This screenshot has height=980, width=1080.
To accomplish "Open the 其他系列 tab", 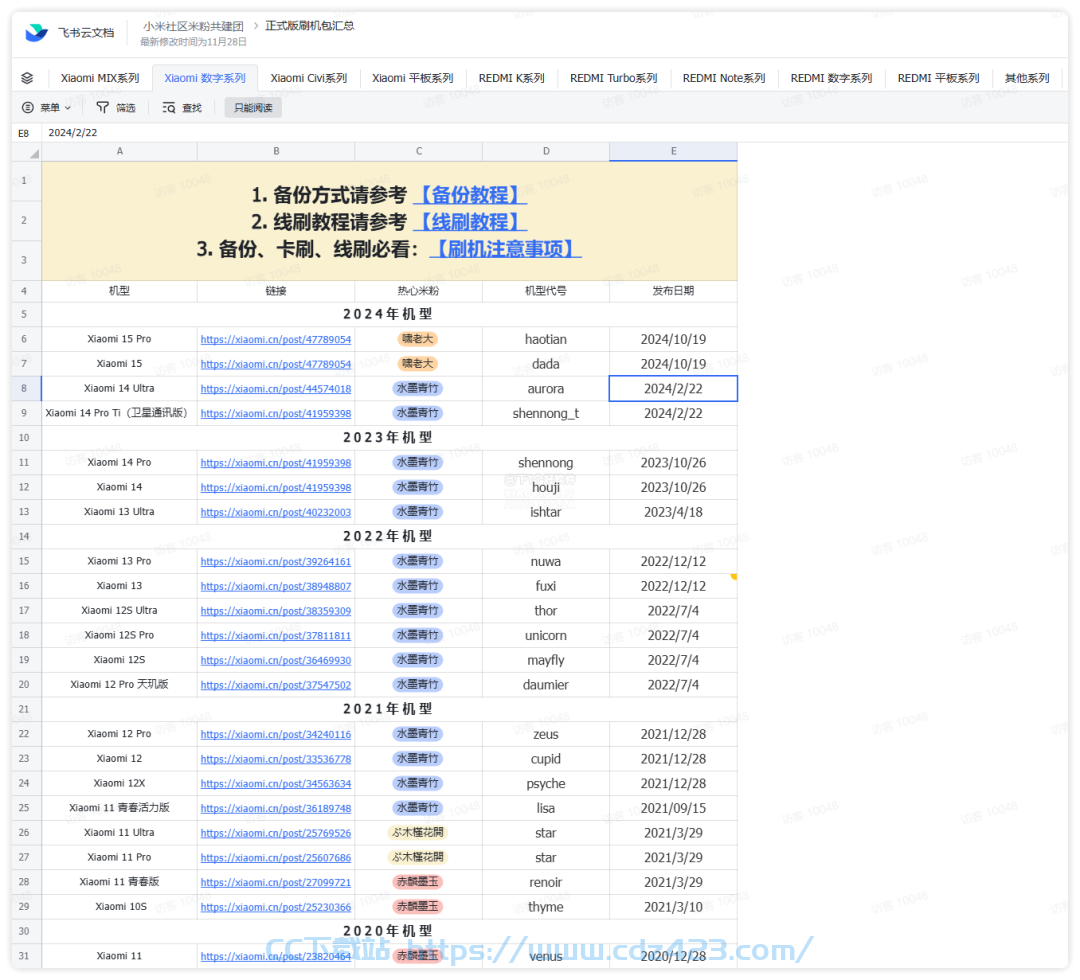I will tap(1027, 78).
